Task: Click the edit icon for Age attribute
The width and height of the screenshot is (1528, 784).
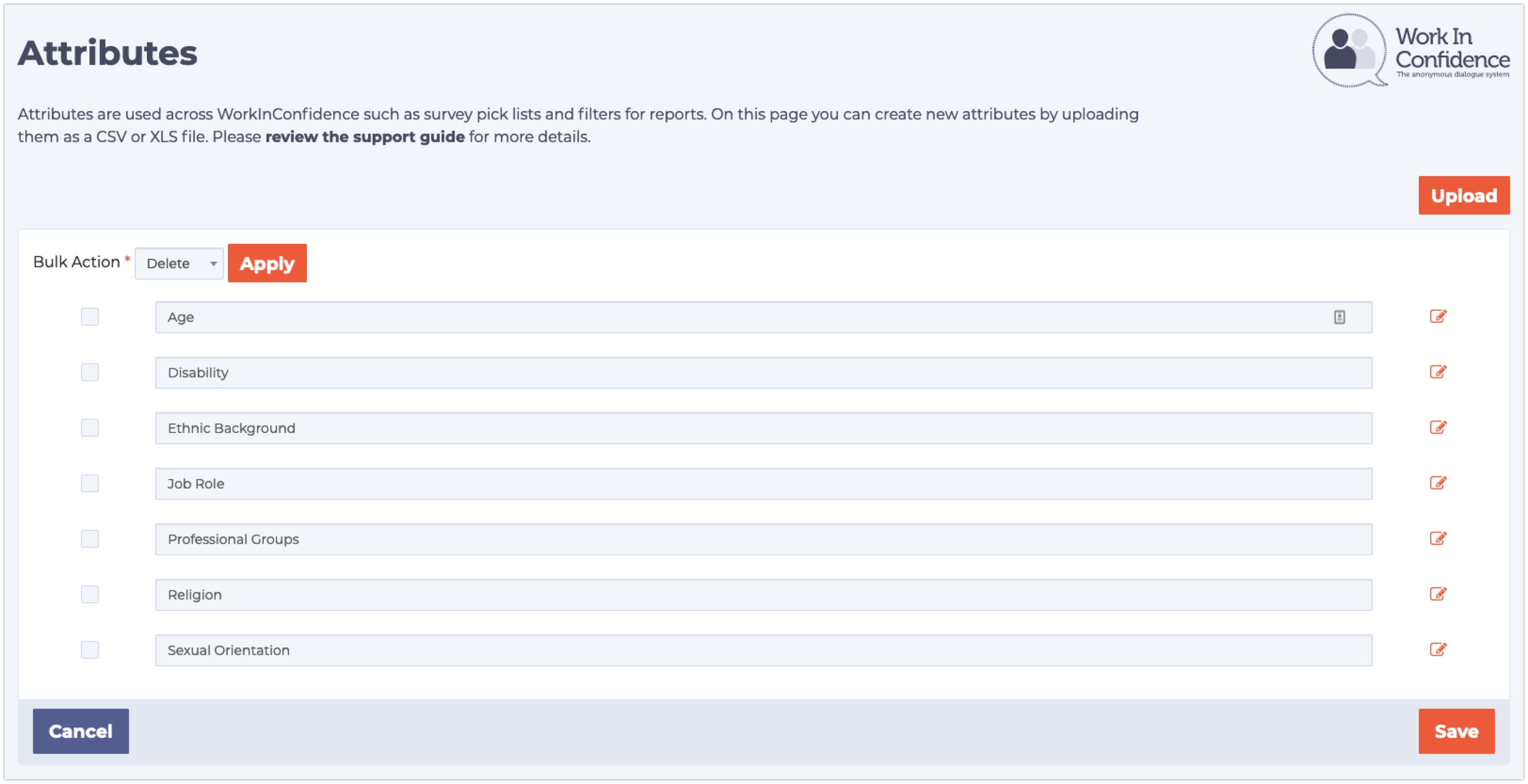Action: [1438, 317]
